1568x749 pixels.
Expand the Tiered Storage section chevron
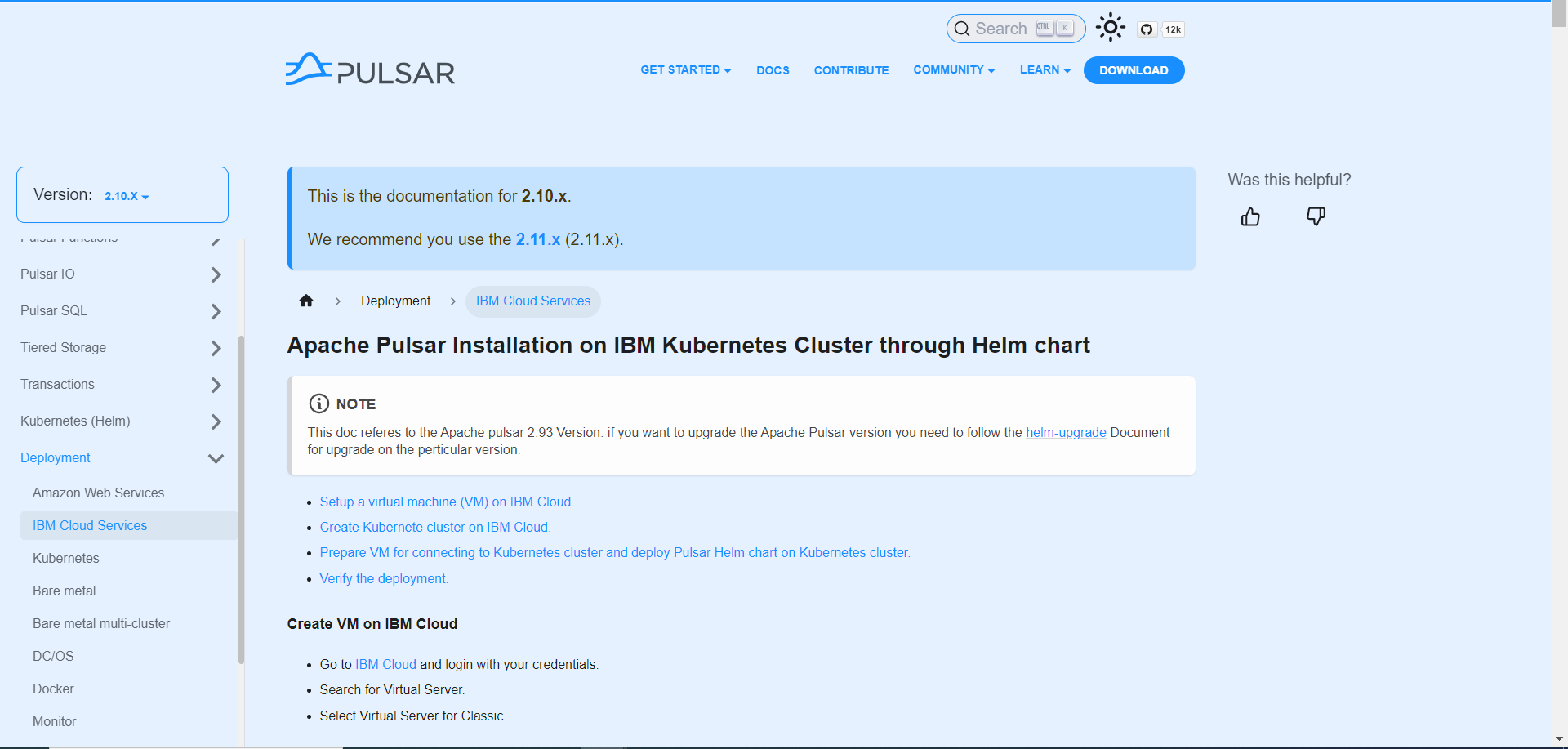click(x=216, y=348)
